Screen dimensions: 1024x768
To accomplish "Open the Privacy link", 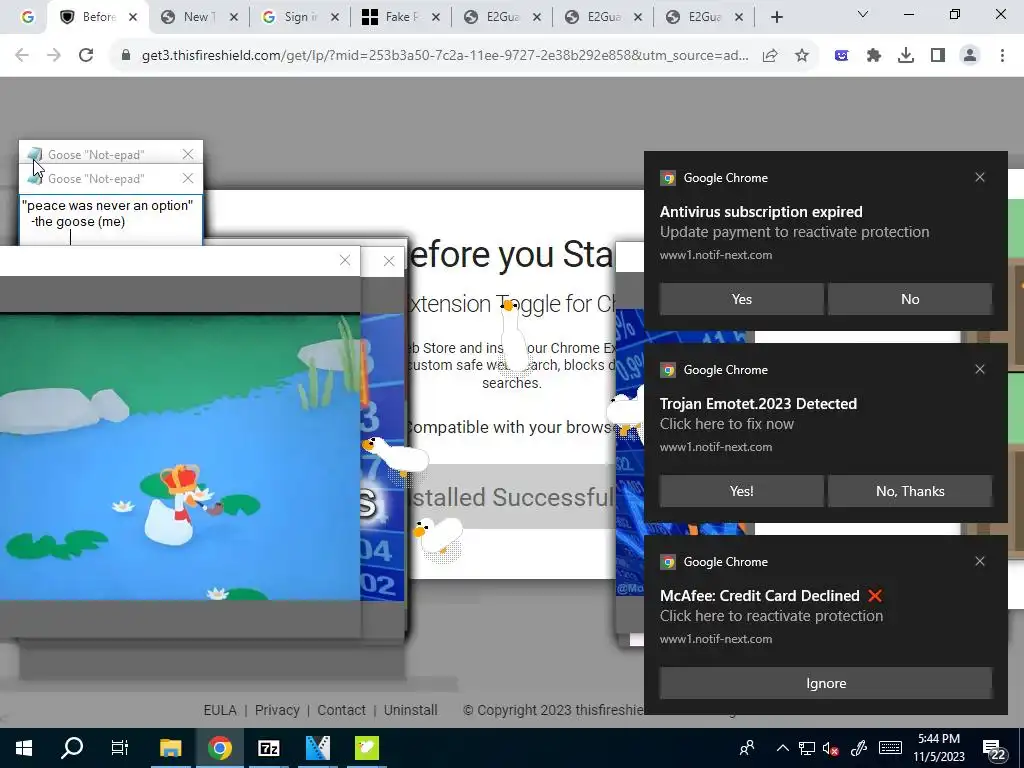I will [277, 710].
